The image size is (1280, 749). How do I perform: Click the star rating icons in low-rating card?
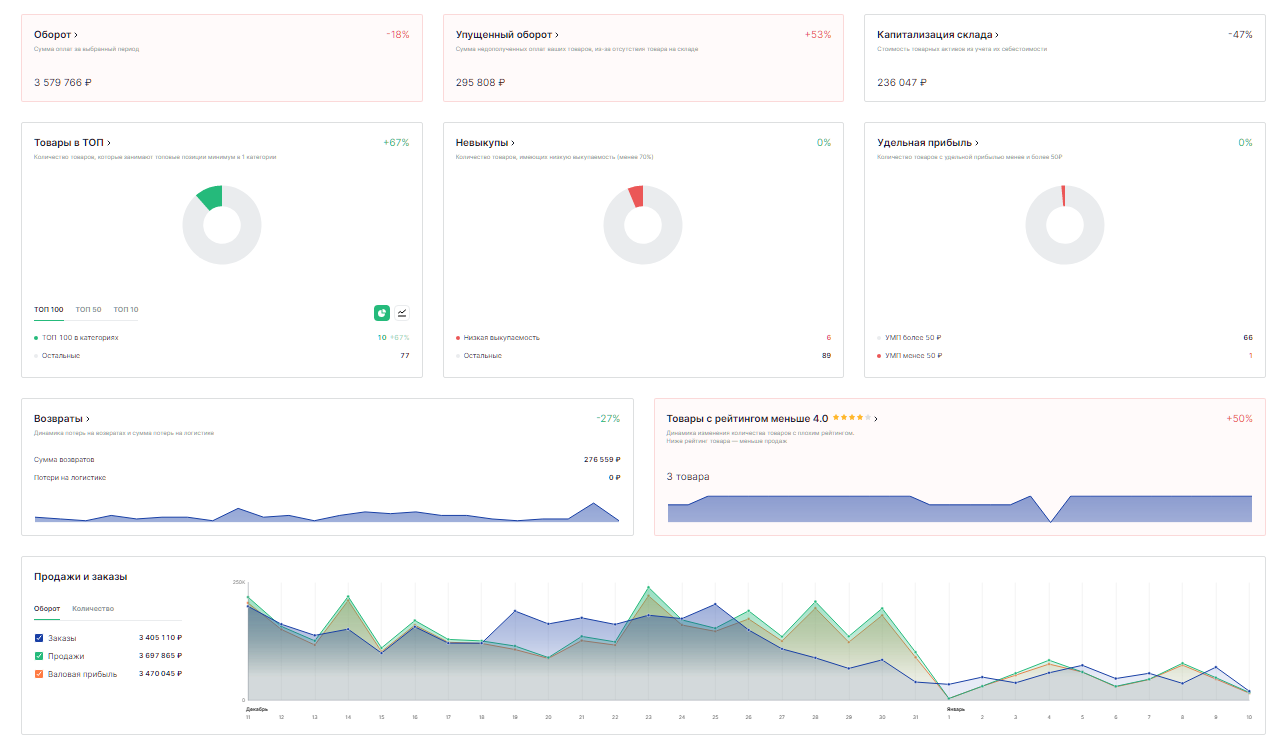tap(851, 418)
